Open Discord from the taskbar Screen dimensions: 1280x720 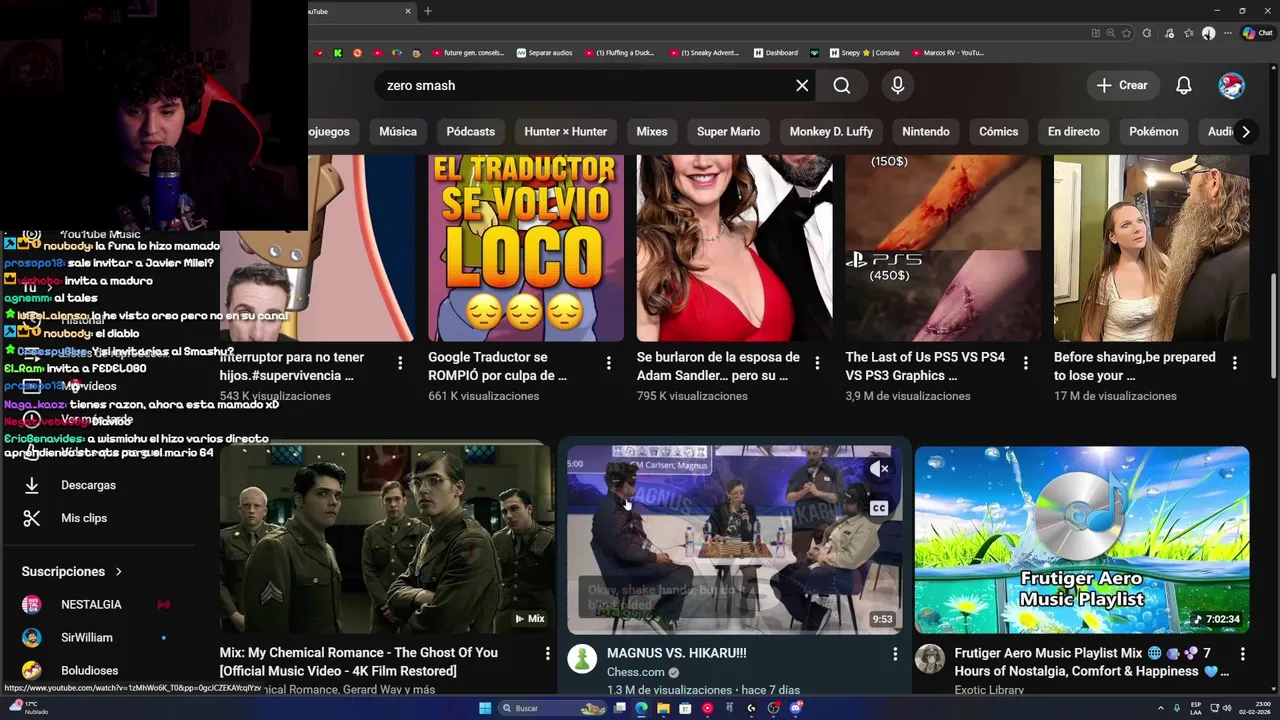pyautogui.click(x=796, y=708)
